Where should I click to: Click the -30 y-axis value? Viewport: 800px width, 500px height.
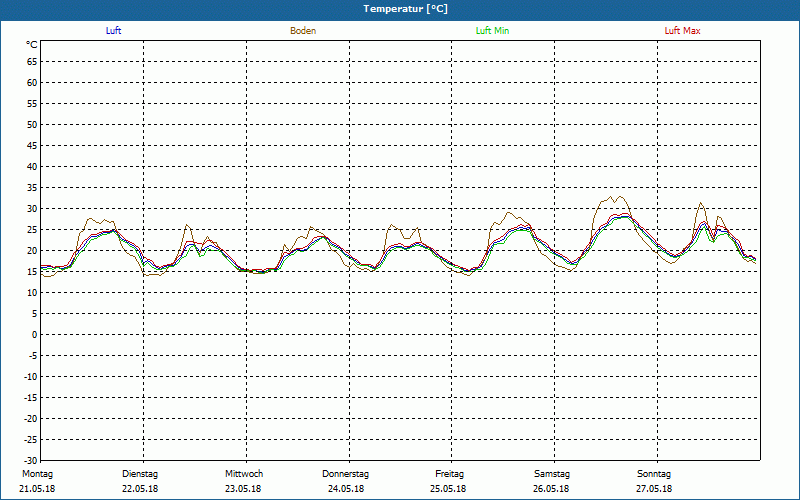click(x=31, y=460)
